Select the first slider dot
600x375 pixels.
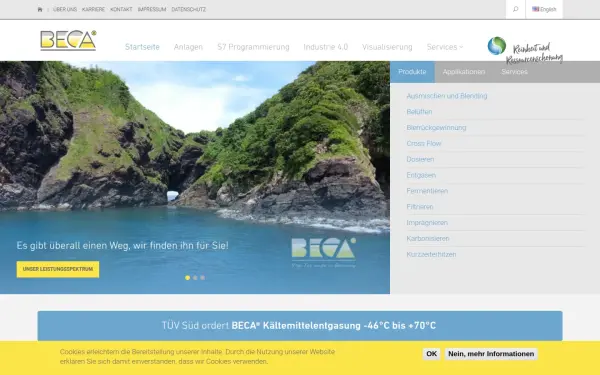188,278
